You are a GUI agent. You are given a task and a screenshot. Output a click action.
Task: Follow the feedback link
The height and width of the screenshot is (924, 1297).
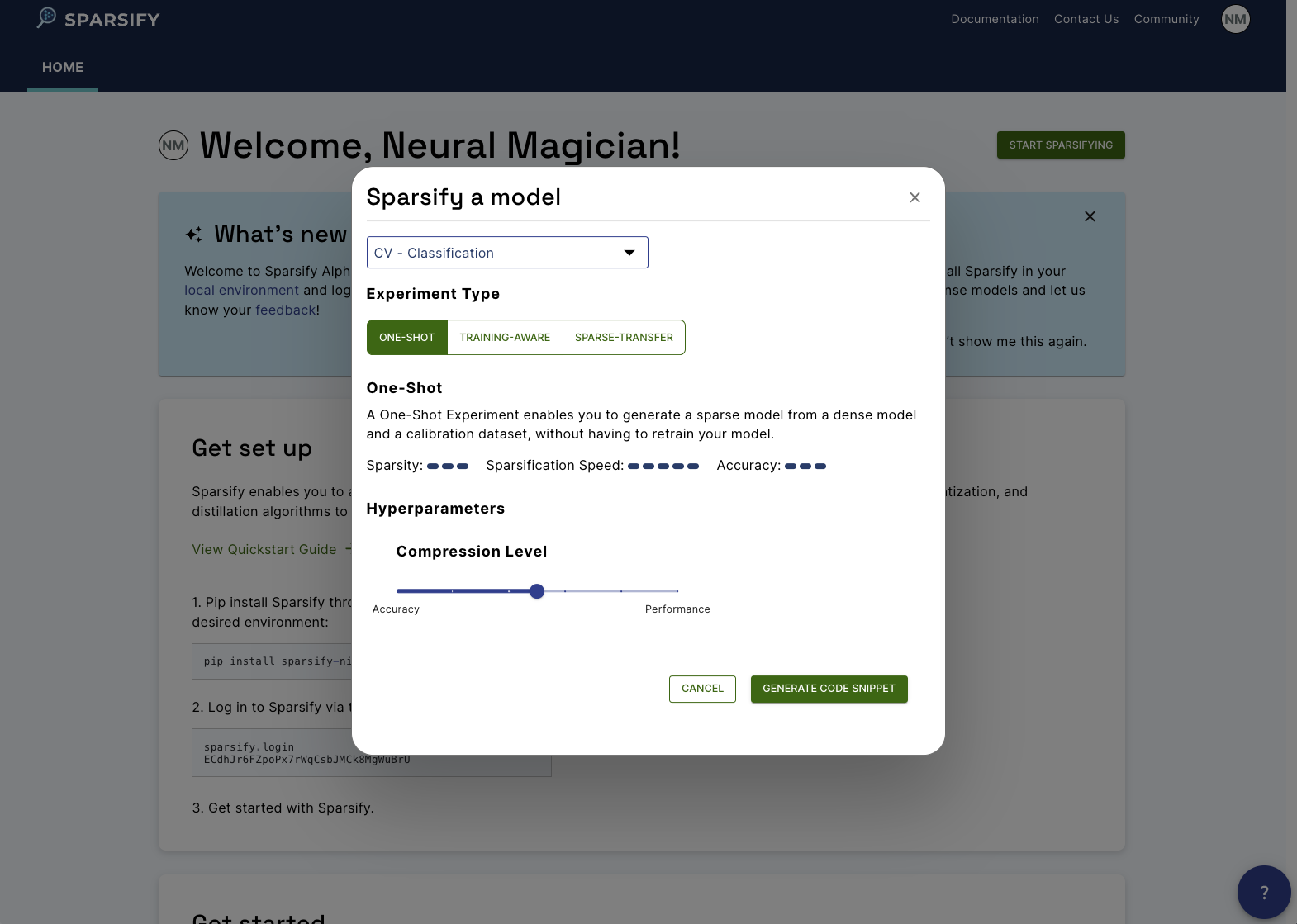click(x=285, y=310)
